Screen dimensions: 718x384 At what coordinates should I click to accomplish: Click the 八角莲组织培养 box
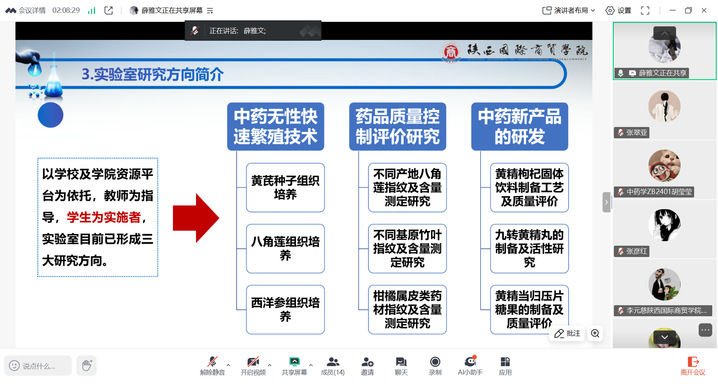(285, 249)
